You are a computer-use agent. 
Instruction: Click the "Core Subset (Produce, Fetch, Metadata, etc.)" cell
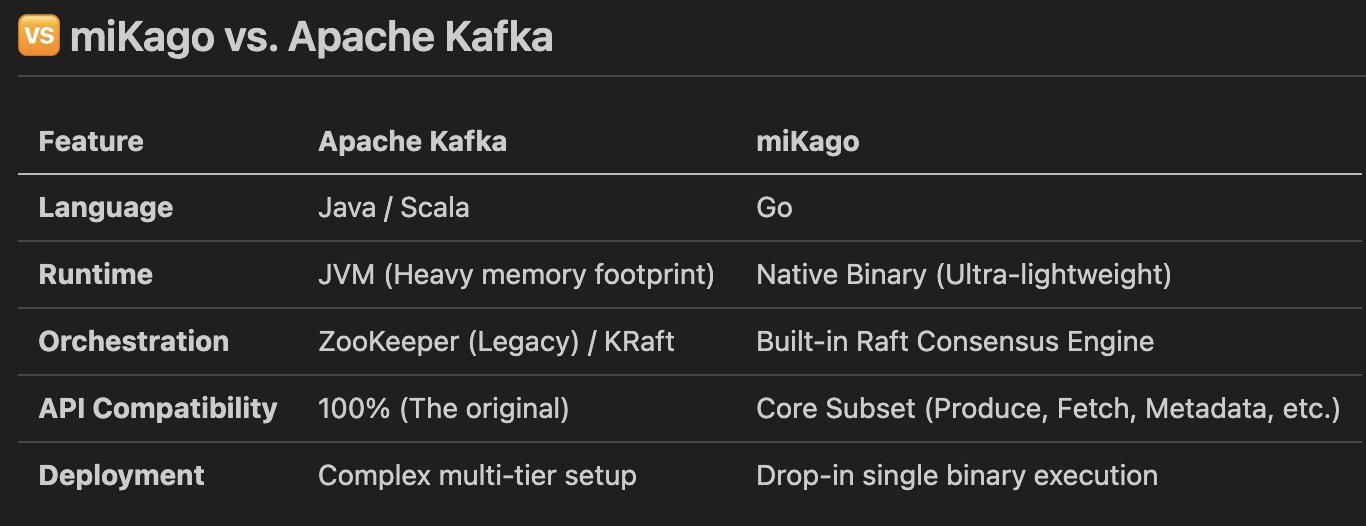coord(1048,408)
